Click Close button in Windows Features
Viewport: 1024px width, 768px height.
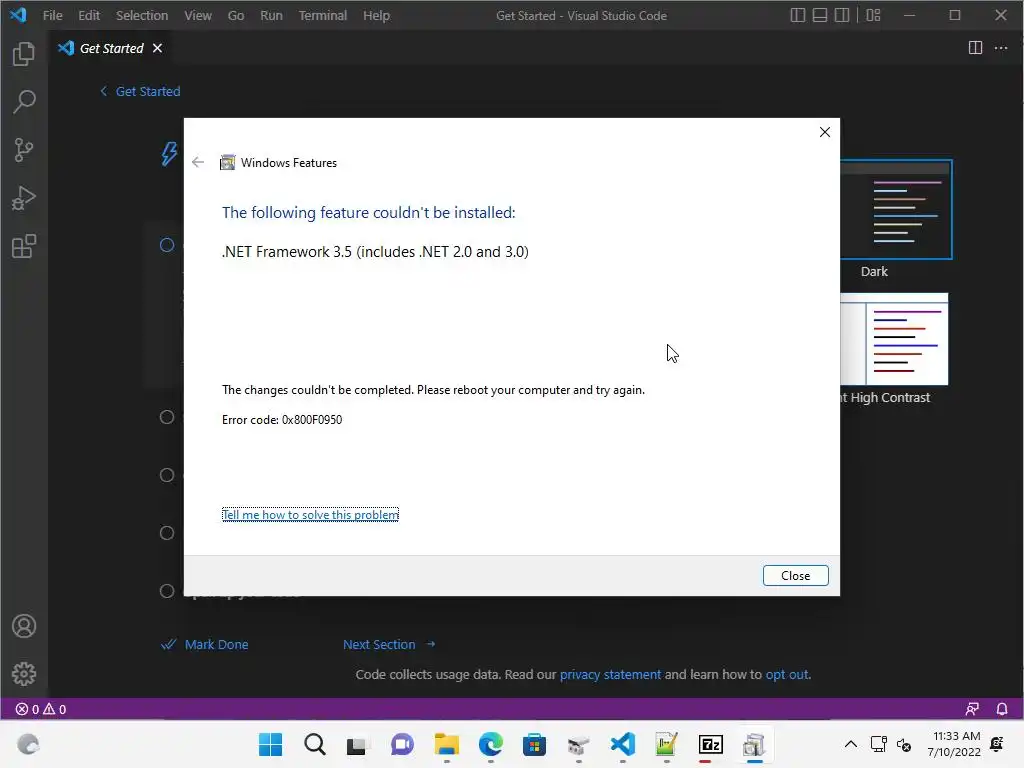click(795, 575)
